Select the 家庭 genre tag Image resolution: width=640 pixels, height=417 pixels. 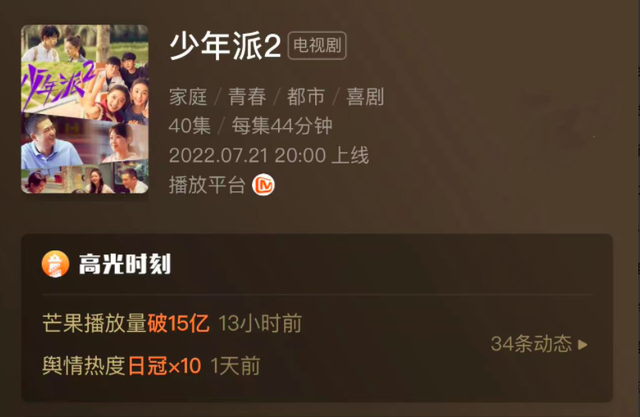point(188,97)
